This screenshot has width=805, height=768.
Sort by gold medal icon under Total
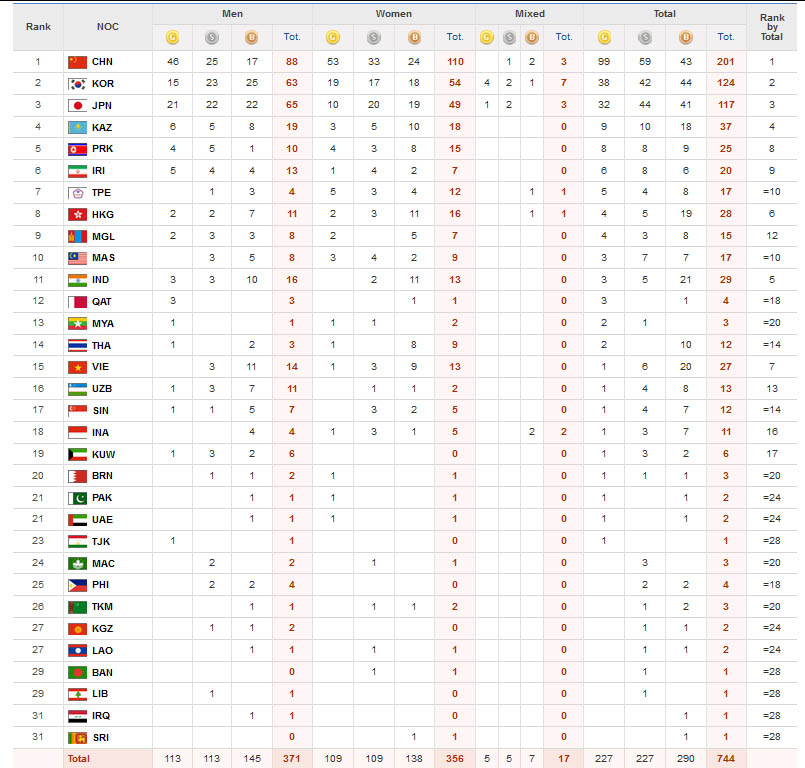point(604,38)
